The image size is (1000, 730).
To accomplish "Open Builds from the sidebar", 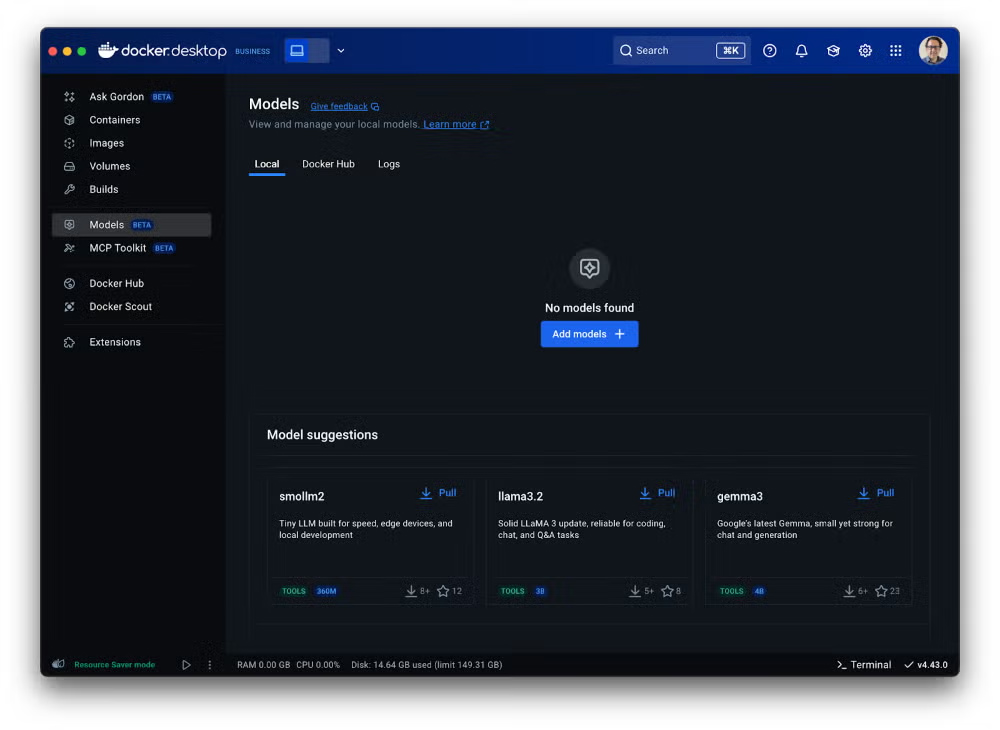I will (131, 189).
